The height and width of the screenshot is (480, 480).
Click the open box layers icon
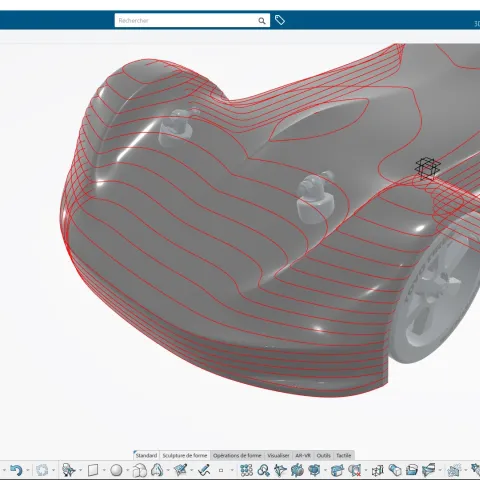(x=412, y=470)
